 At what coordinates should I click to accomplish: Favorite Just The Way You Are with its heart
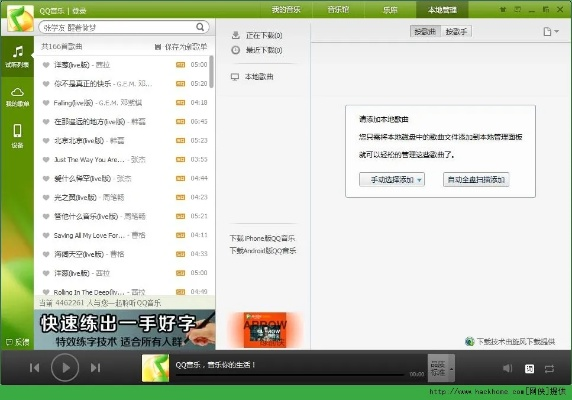click(x=46, y=160)
